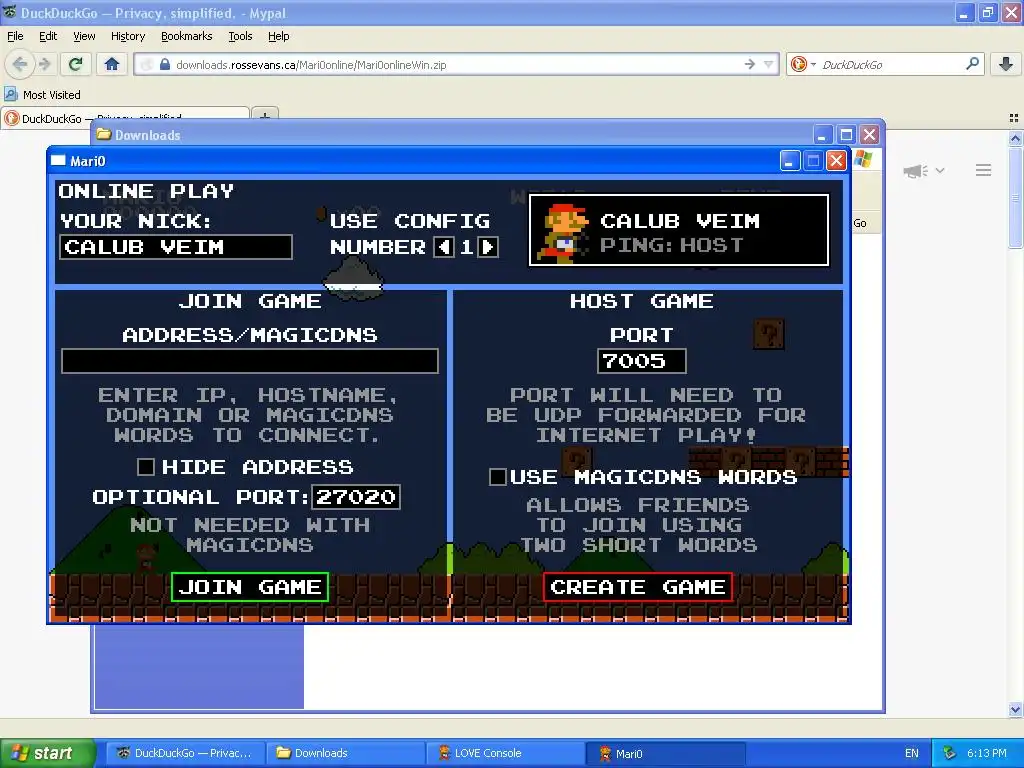1024x768 pixels.
Task: Open the File menu
Action: click(x=15, y=36)
